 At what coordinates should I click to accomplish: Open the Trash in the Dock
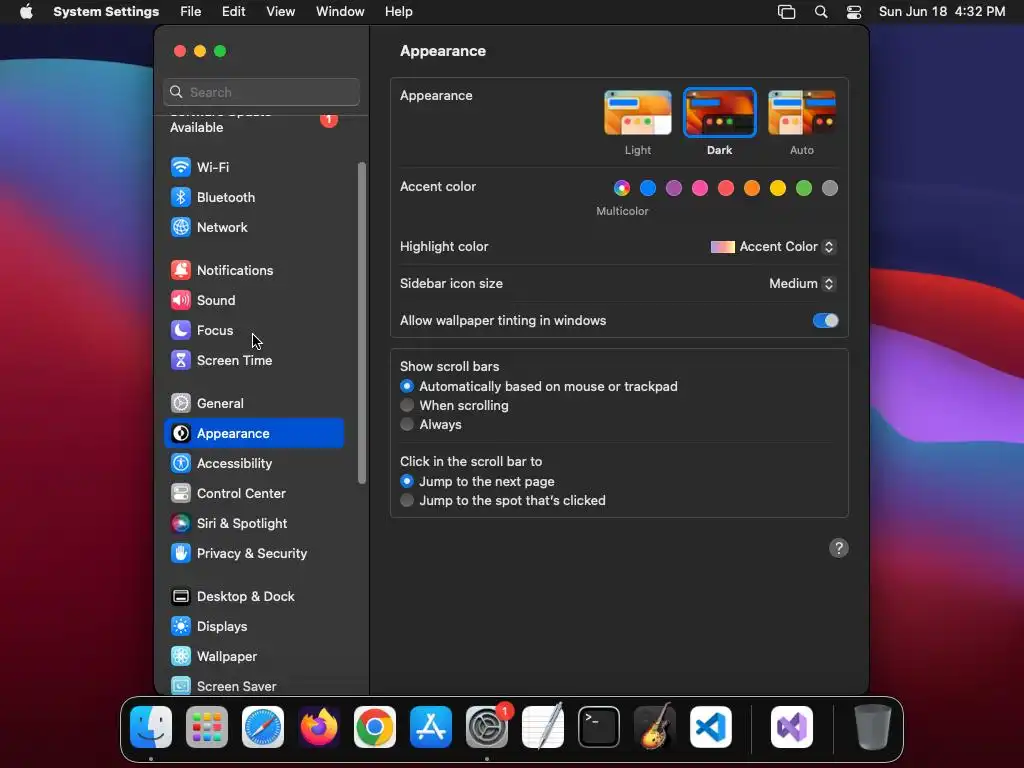pos(872,727)
